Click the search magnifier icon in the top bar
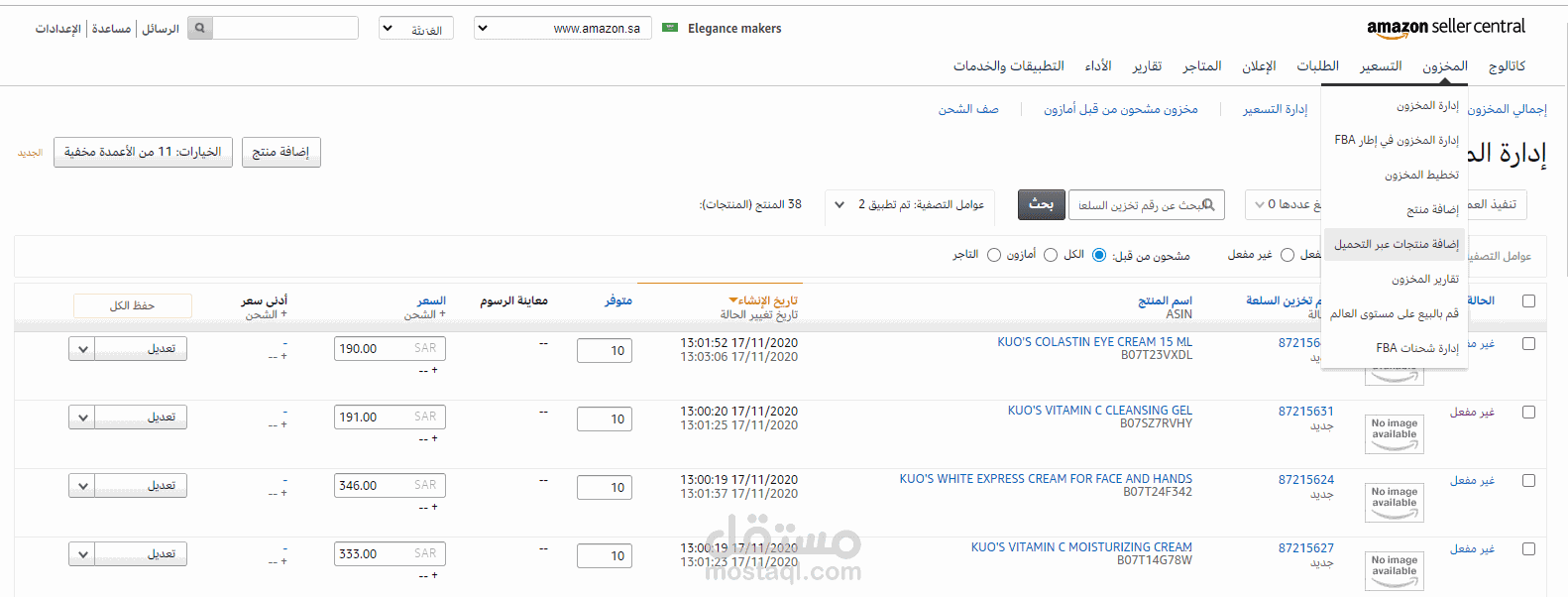 coord(200,28)
